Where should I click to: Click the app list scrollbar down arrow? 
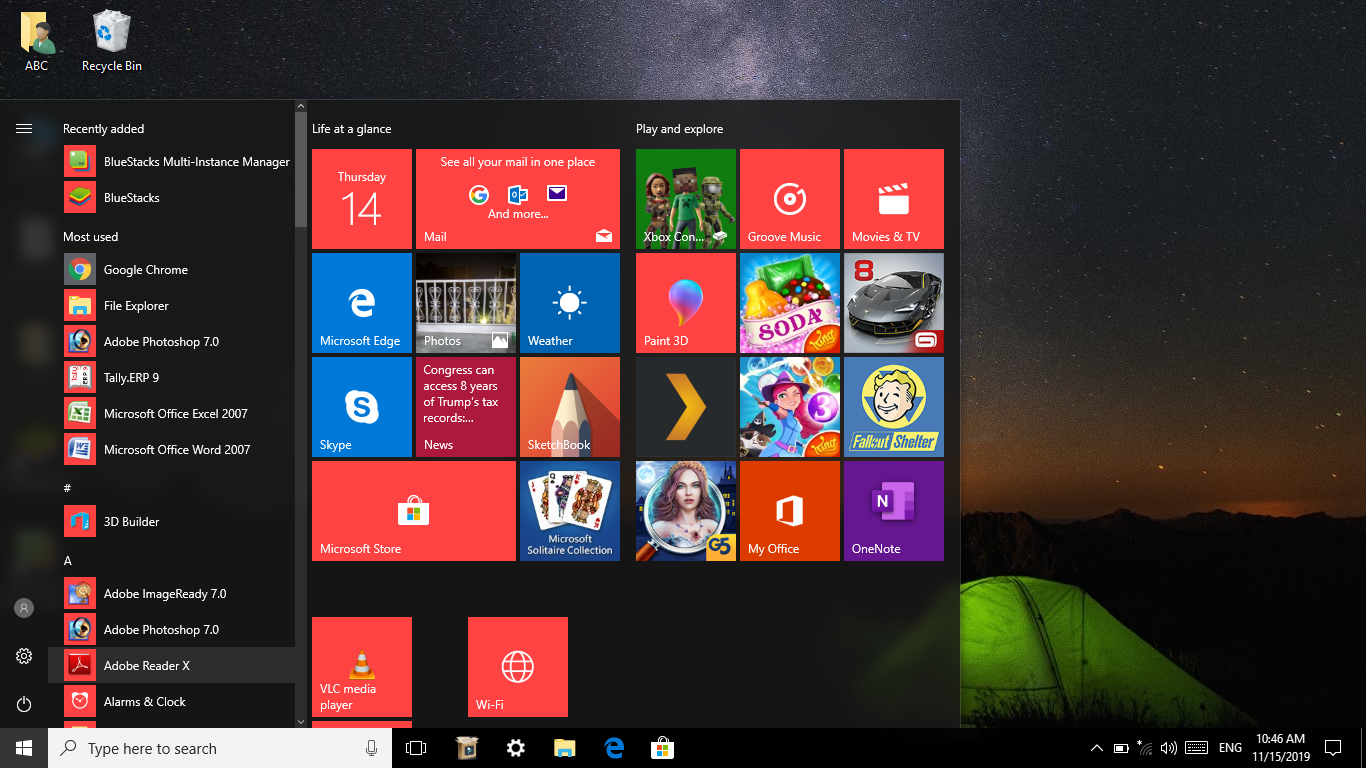point(301,720)
